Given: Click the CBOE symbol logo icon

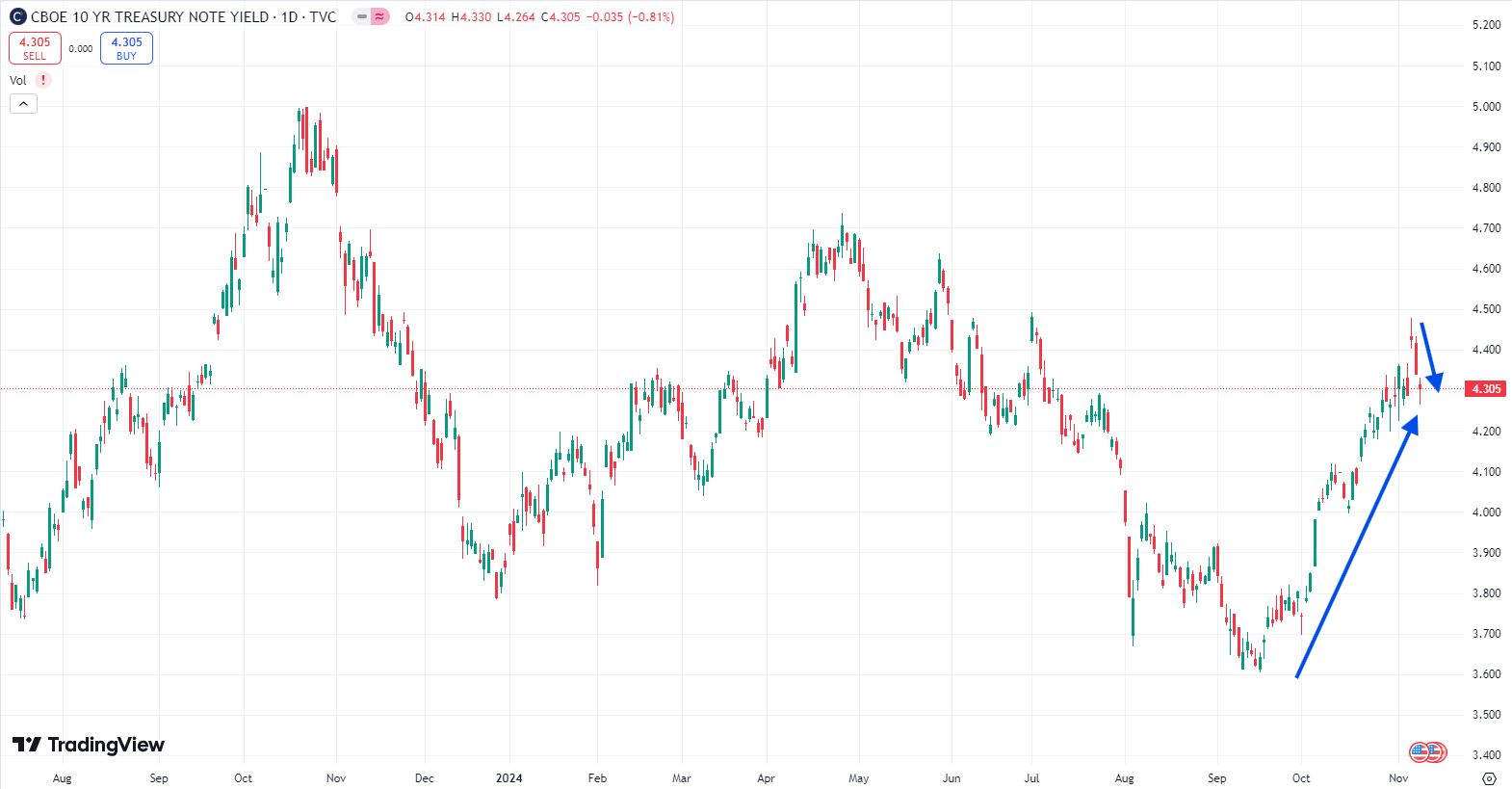Looking at the screenshot, I should point(17,17).
